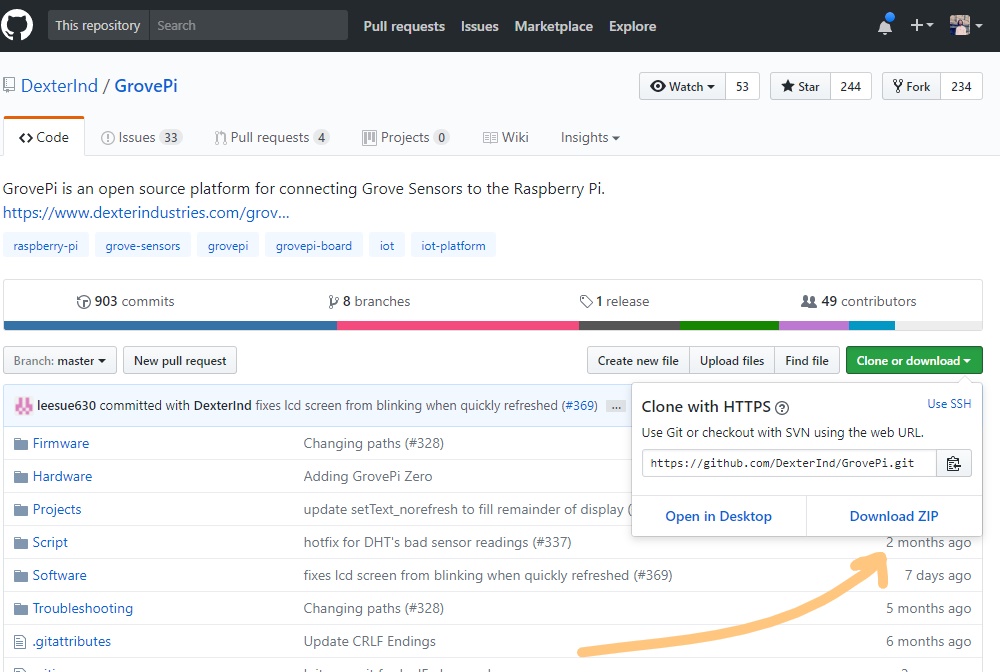Click Create new file button

coord(638,361)
